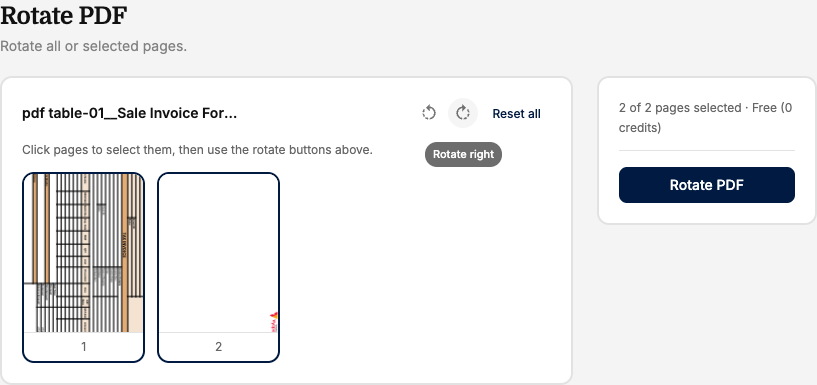This screenshot has height=385, width=817.
Task: Click empty space beside the page 2 thumbnail
Action: pyautogui.click(x=417, y=266)
